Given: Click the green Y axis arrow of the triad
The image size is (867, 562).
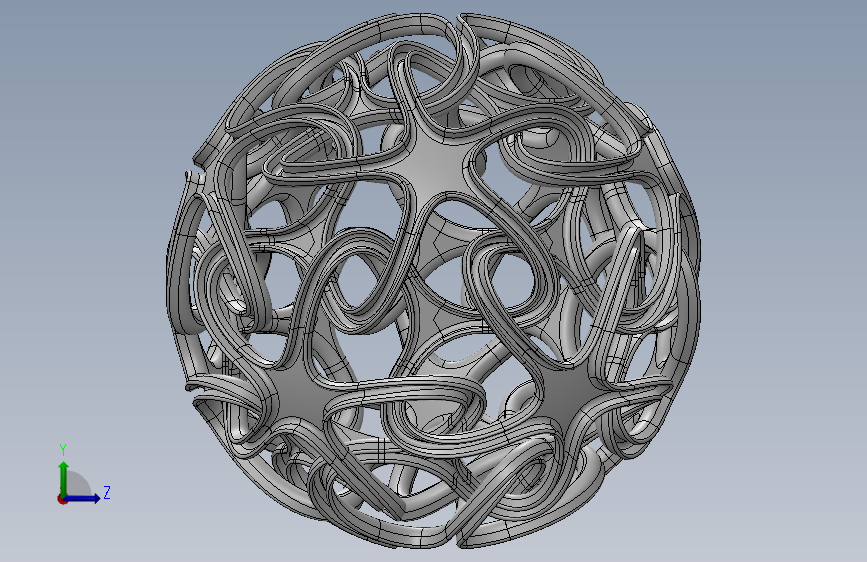Looking at the screenshot, I should [x=64, y=478].
